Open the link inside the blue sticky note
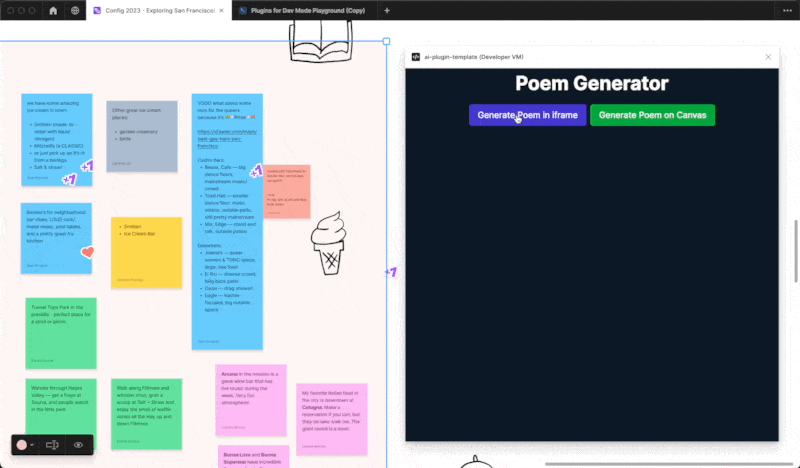 227,134
